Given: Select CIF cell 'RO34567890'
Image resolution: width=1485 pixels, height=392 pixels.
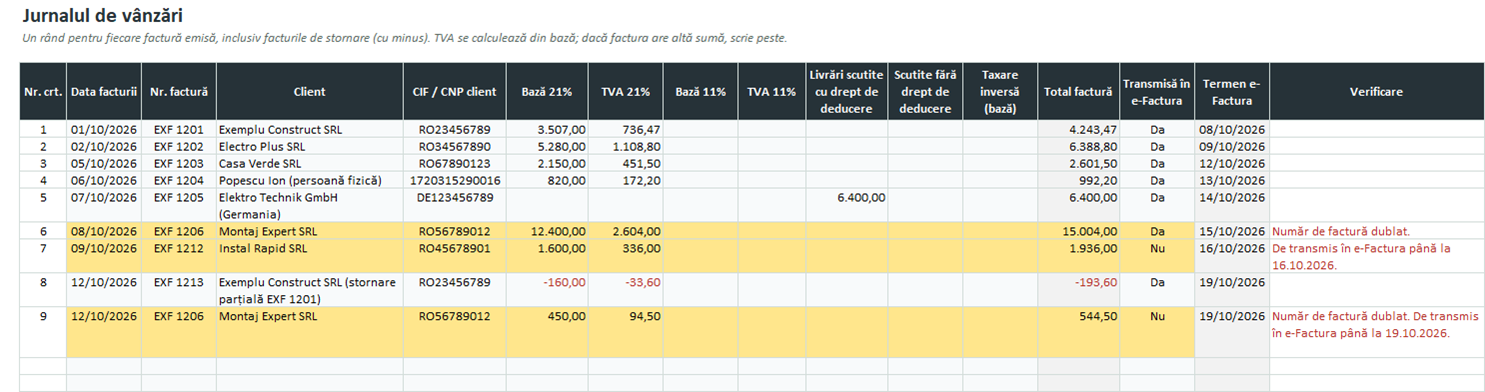Looking at the screenshot, I should pos(454,146).
